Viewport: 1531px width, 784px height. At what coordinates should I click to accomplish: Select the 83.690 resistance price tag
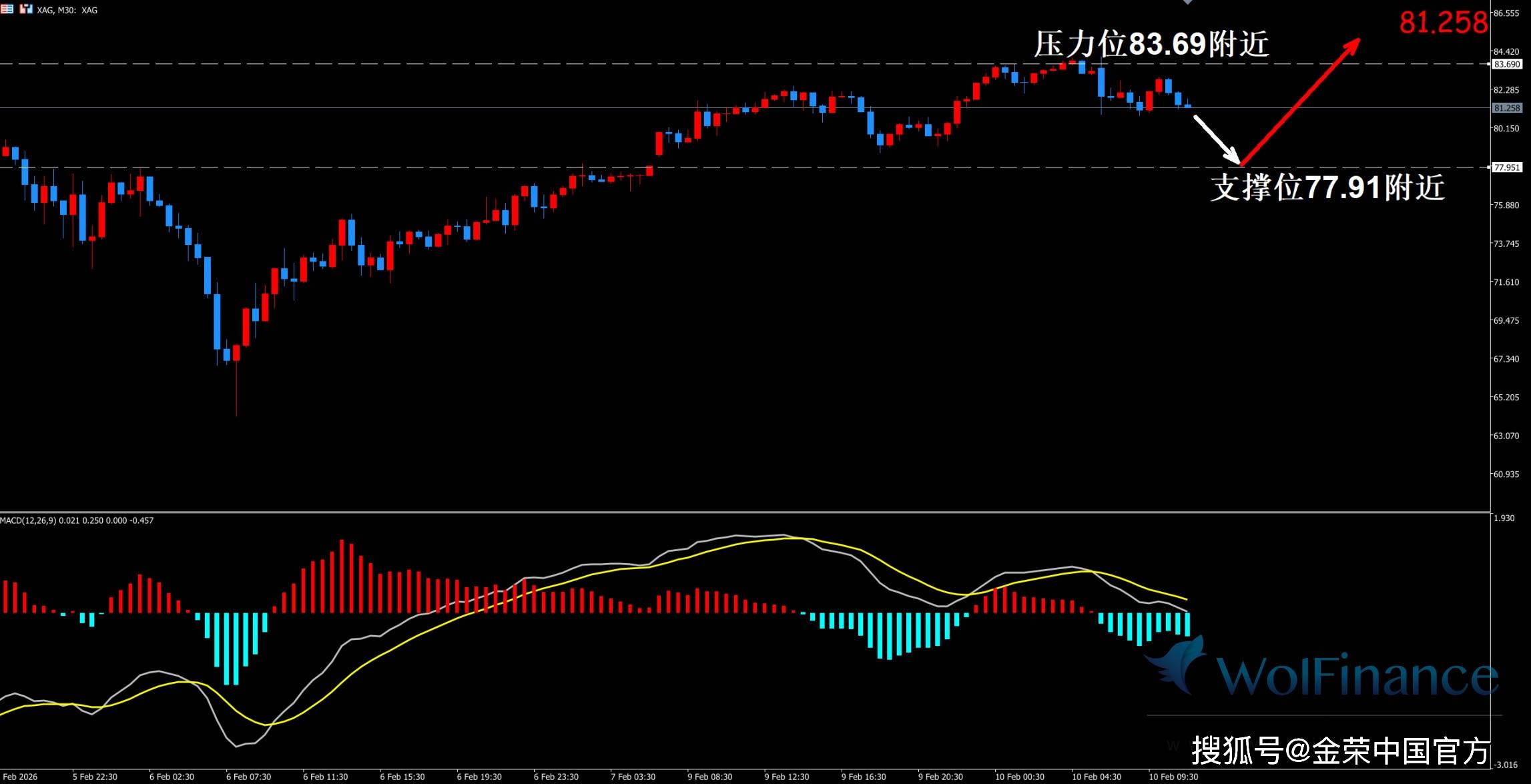click(x=1507, y=65)
